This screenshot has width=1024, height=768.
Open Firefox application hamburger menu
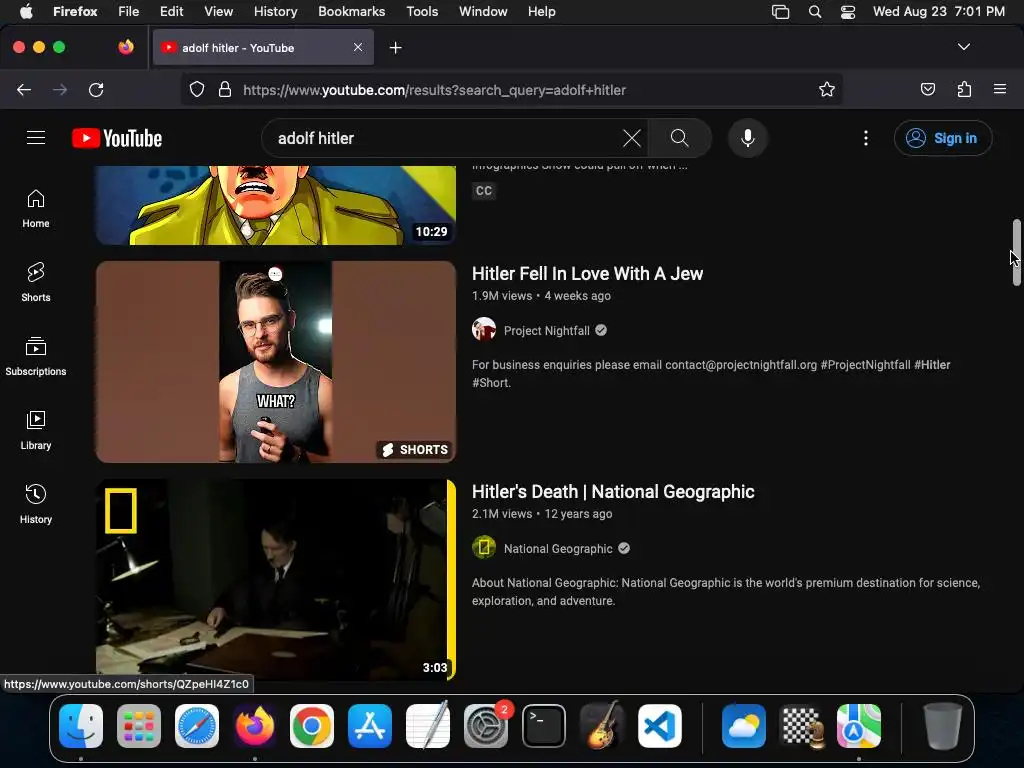[1000, 89]
